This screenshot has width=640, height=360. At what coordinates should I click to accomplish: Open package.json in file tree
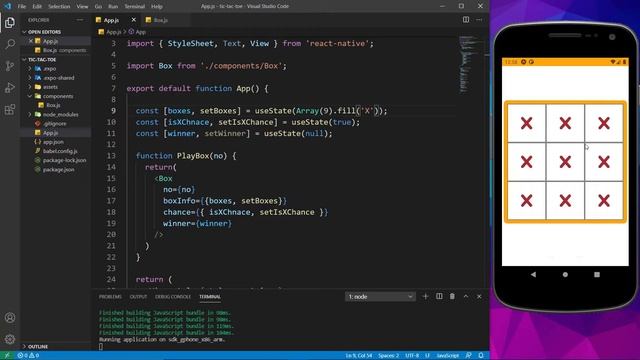58,169
